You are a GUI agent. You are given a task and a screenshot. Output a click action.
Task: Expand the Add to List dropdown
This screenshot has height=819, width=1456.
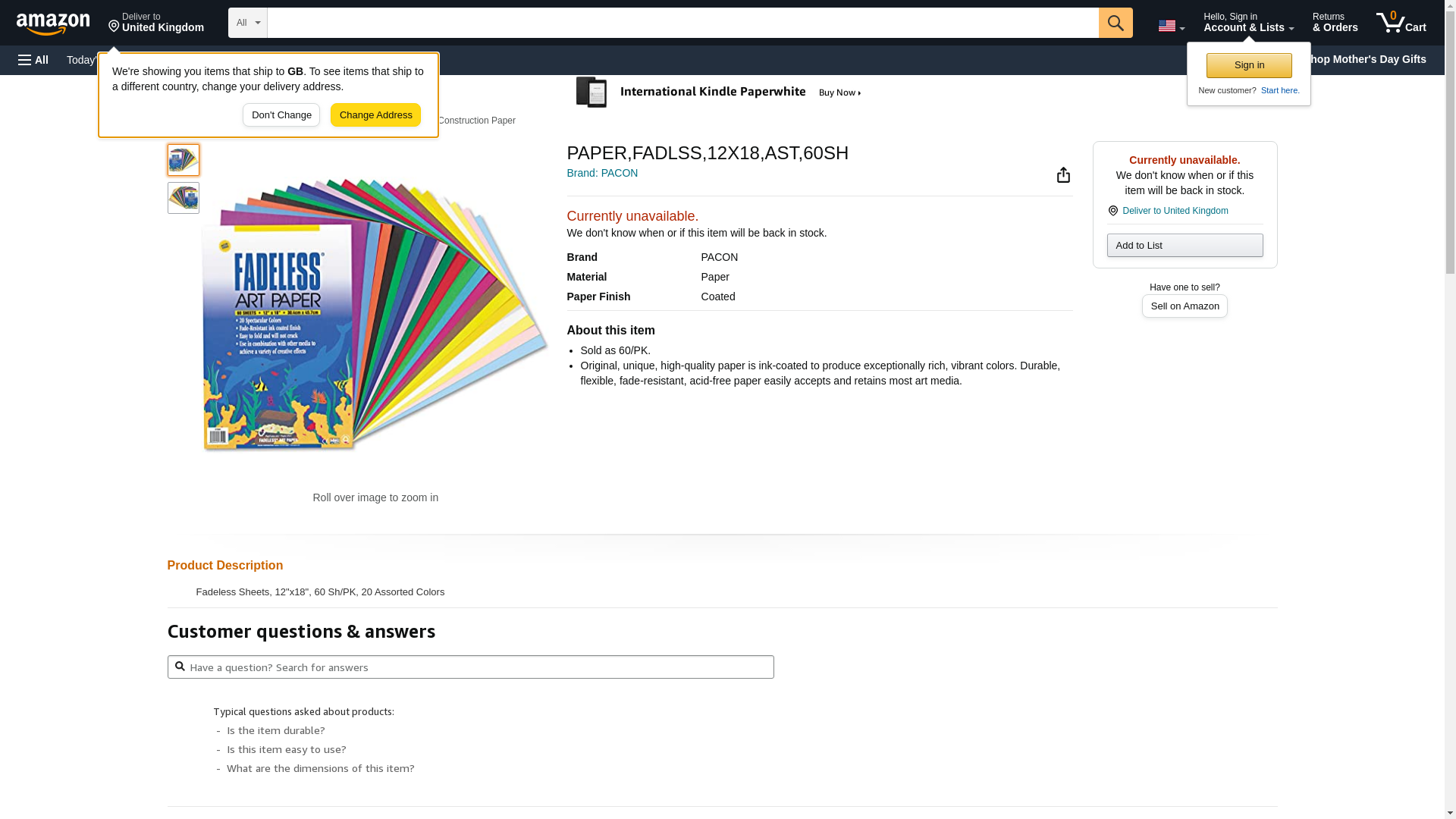tap(1184, 246)
